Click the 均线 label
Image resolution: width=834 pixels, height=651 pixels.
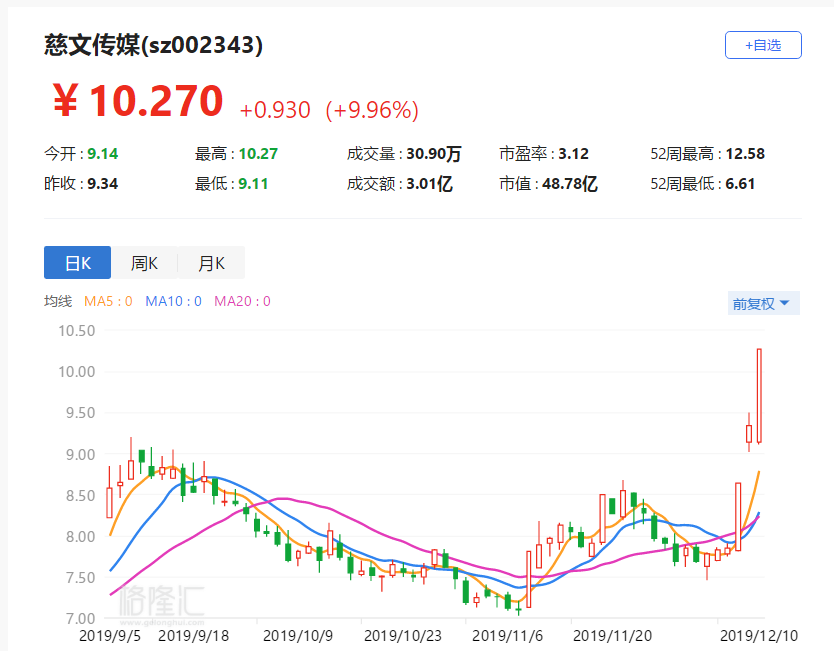[58, 302]
